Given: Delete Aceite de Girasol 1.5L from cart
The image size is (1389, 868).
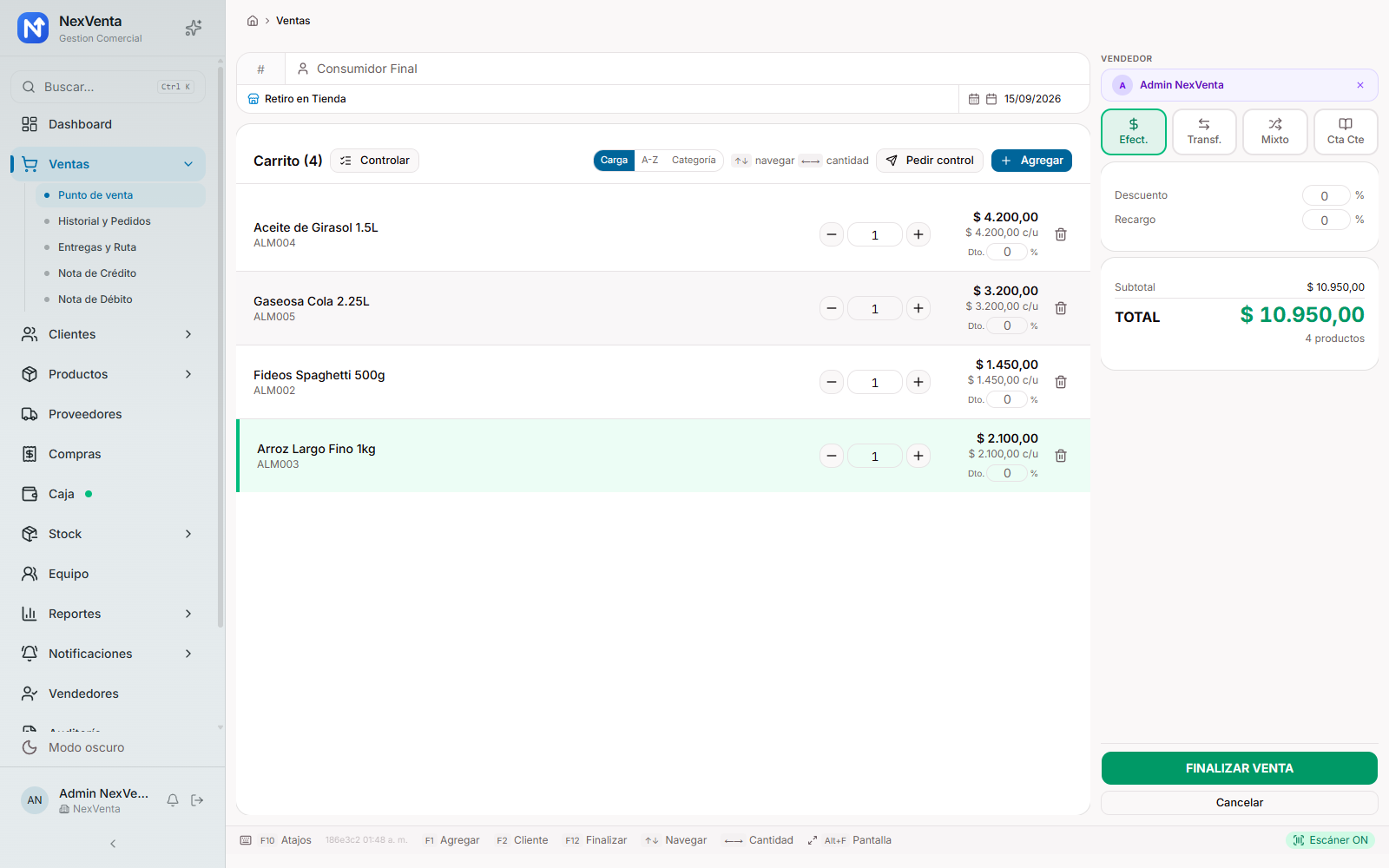Looking at the screenshot, I should 1061,234.
